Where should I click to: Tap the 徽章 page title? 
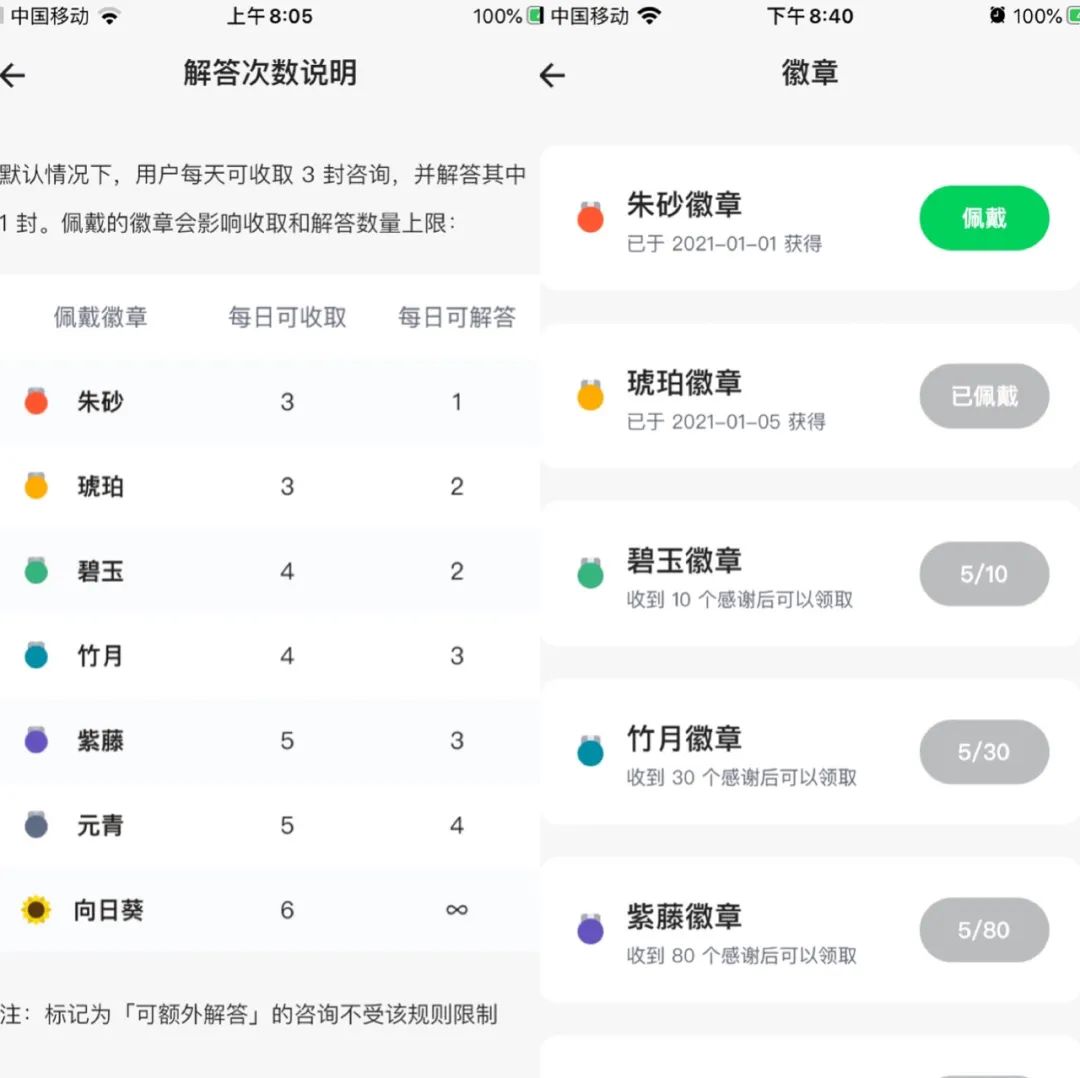tap(810, 72)
